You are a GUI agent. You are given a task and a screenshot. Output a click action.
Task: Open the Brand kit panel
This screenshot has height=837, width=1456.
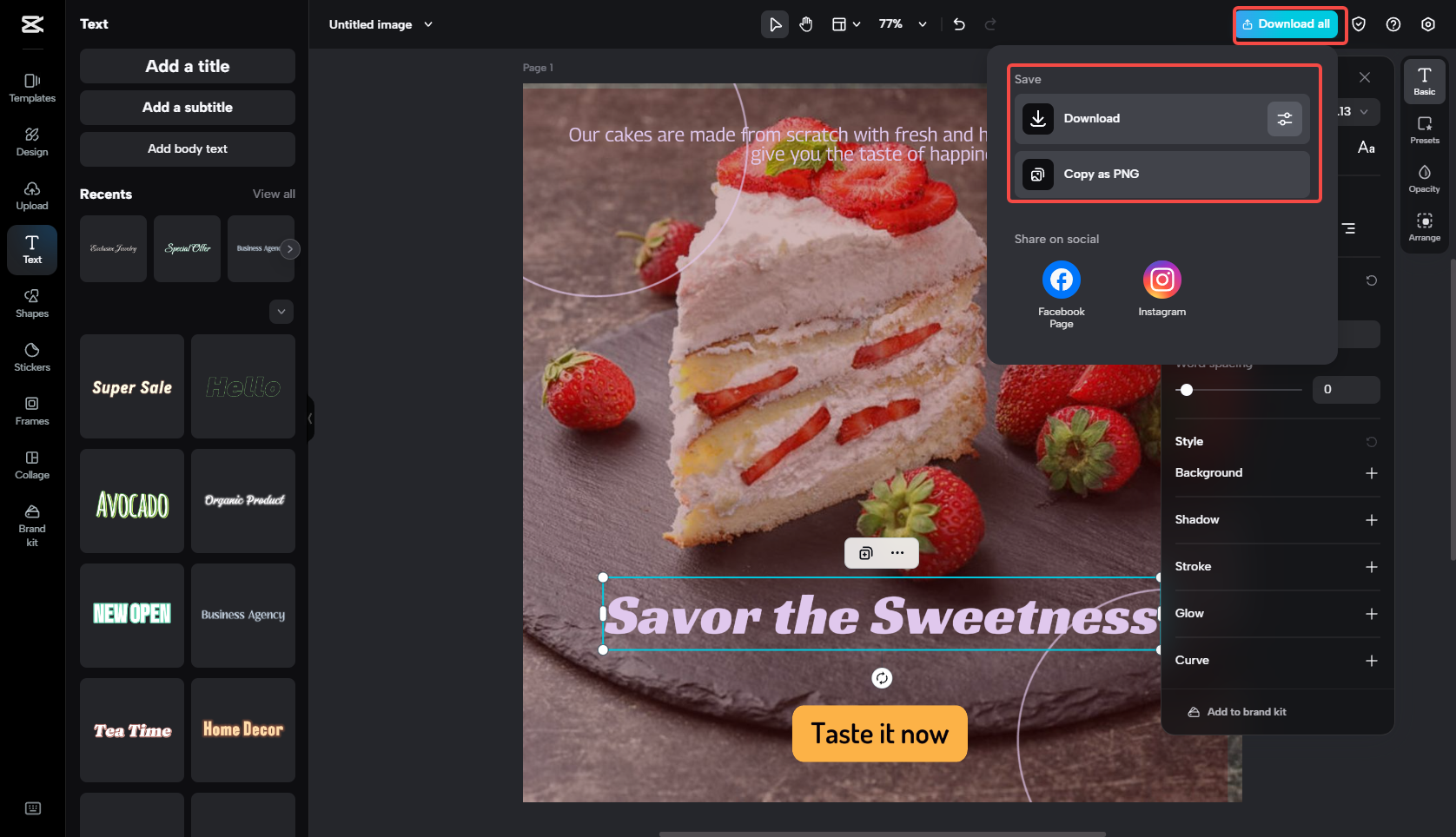click(x=32, y=525)
